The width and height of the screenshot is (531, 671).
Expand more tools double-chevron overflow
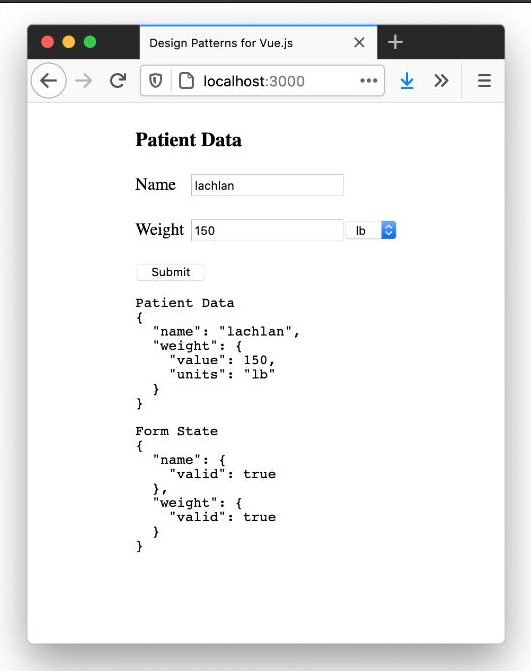441,80
